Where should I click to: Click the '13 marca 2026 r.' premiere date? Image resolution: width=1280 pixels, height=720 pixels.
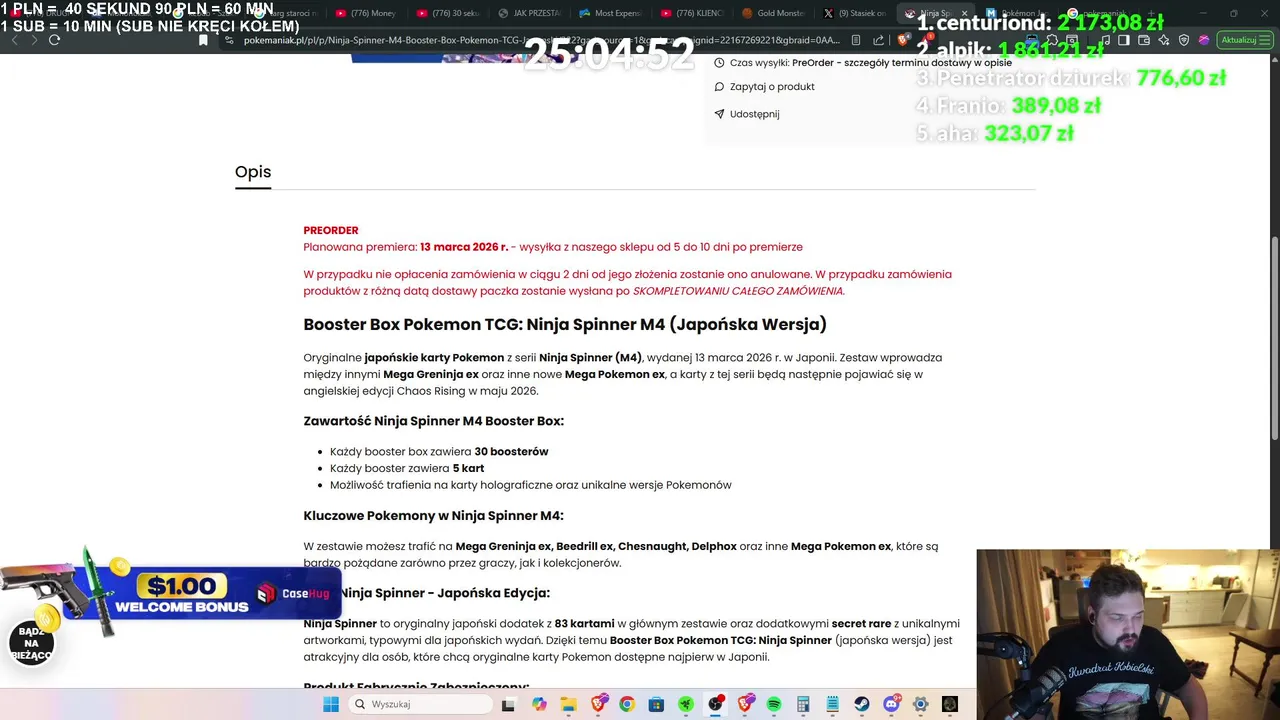(464, 247)
